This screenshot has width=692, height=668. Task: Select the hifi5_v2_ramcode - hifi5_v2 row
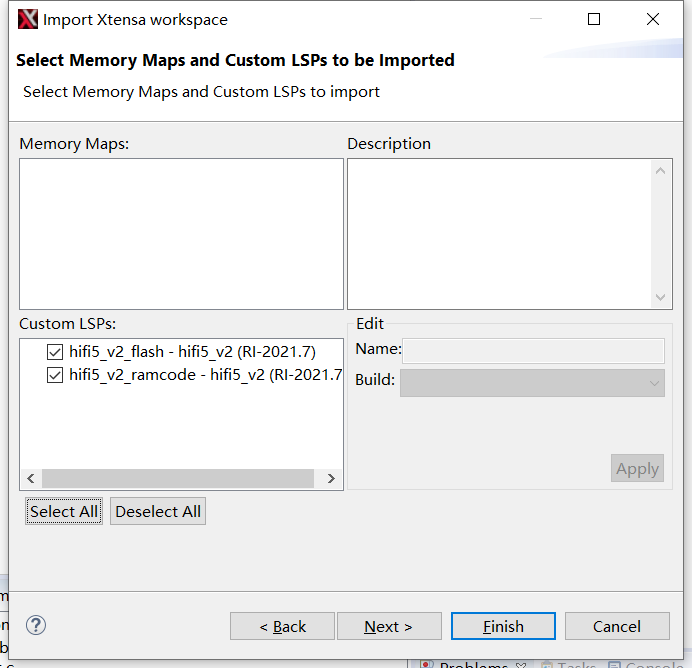click(x=206, y=375)
